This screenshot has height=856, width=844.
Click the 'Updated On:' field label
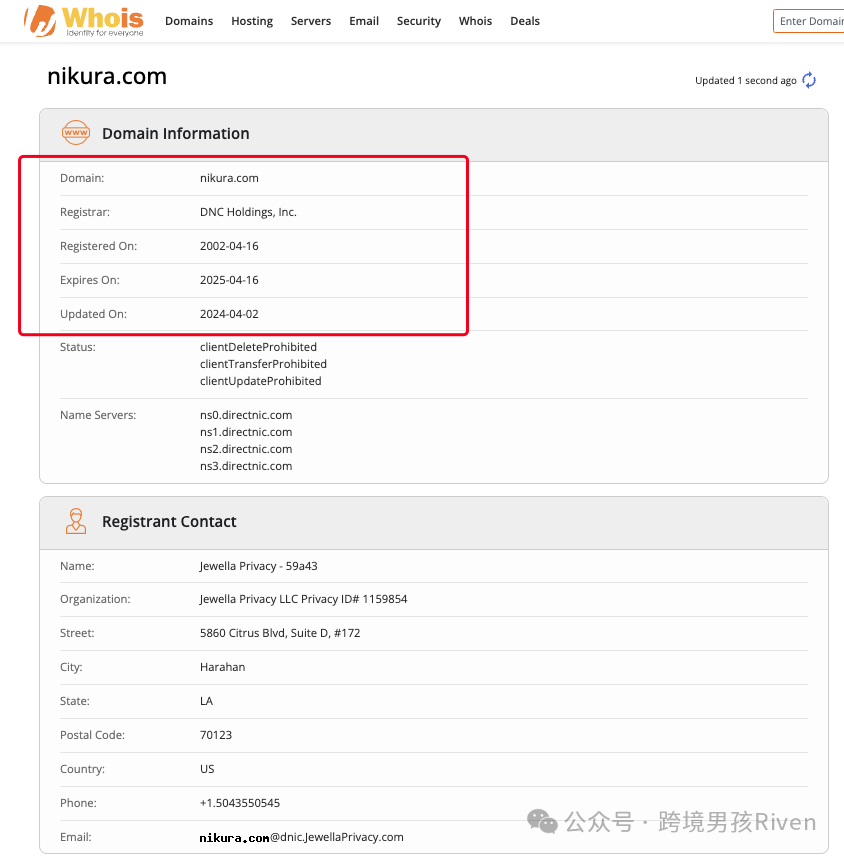pyautogui.click(x=93, y=314)
